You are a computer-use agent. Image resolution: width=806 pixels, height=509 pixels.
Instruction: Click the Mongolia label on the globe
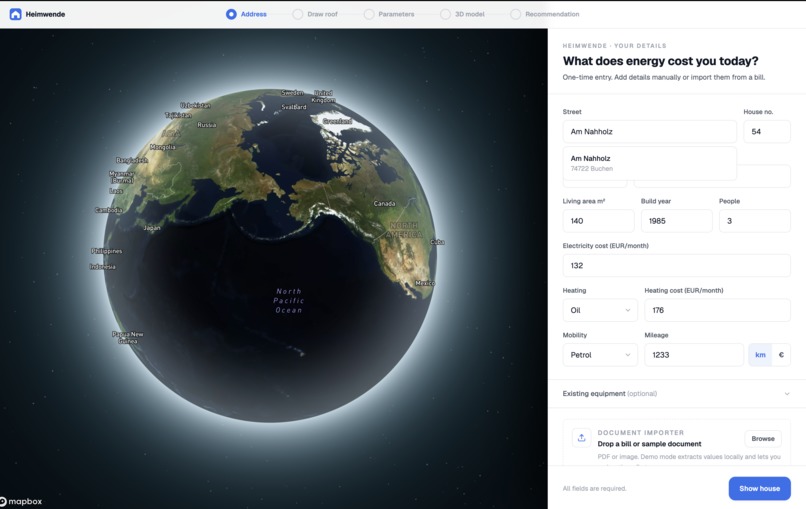pyautogui.click(x=162, y=147)
